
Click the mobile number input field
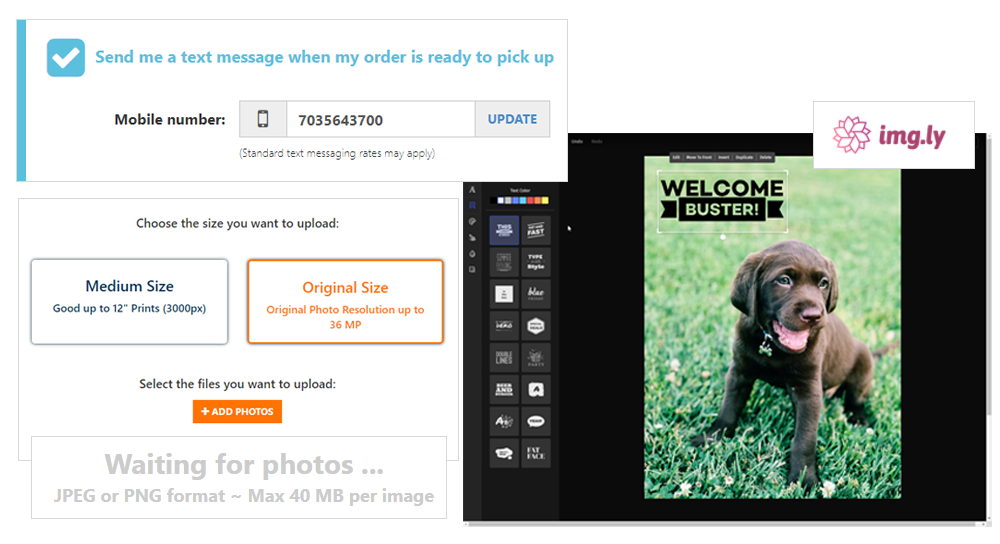coord(380,119)
